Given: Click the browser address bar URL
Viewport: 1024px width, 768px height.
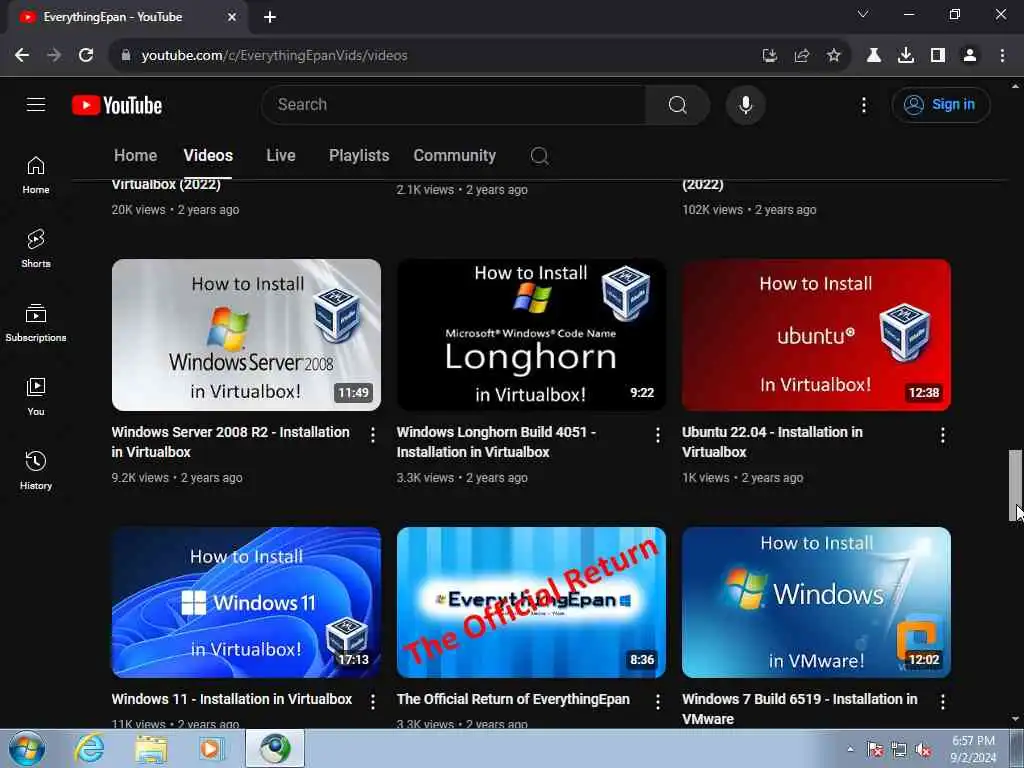Looking at the screenshot, I should (274, 56).
